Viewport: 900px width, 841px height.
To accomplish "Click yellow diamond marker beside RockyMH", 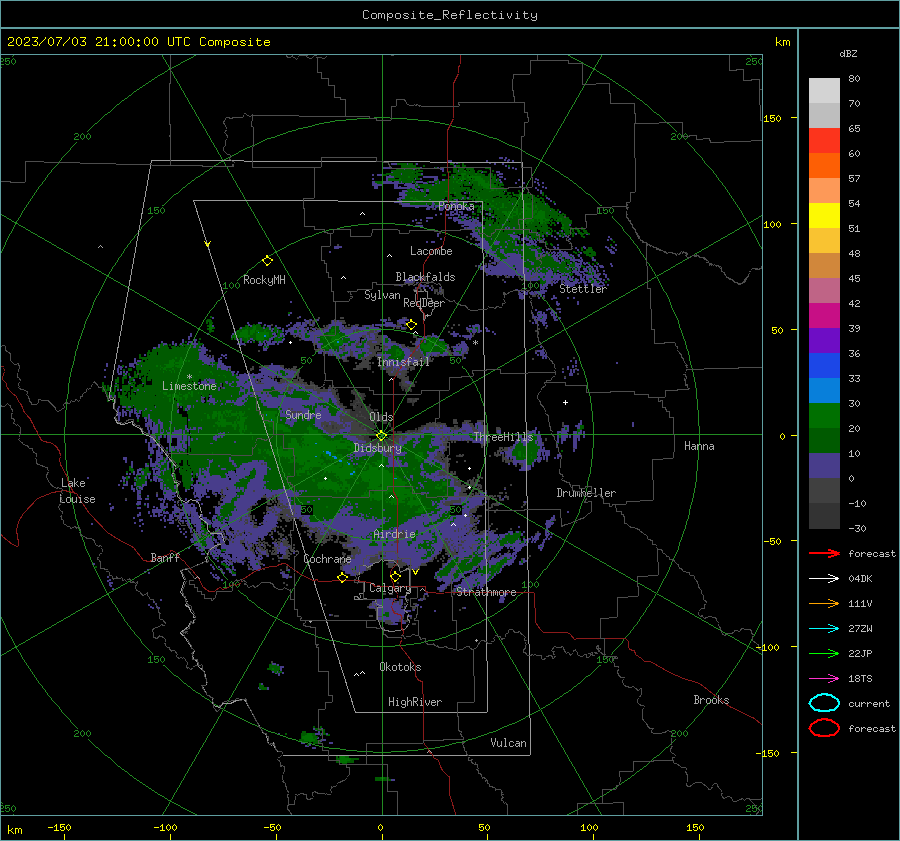I will point(267,261).
